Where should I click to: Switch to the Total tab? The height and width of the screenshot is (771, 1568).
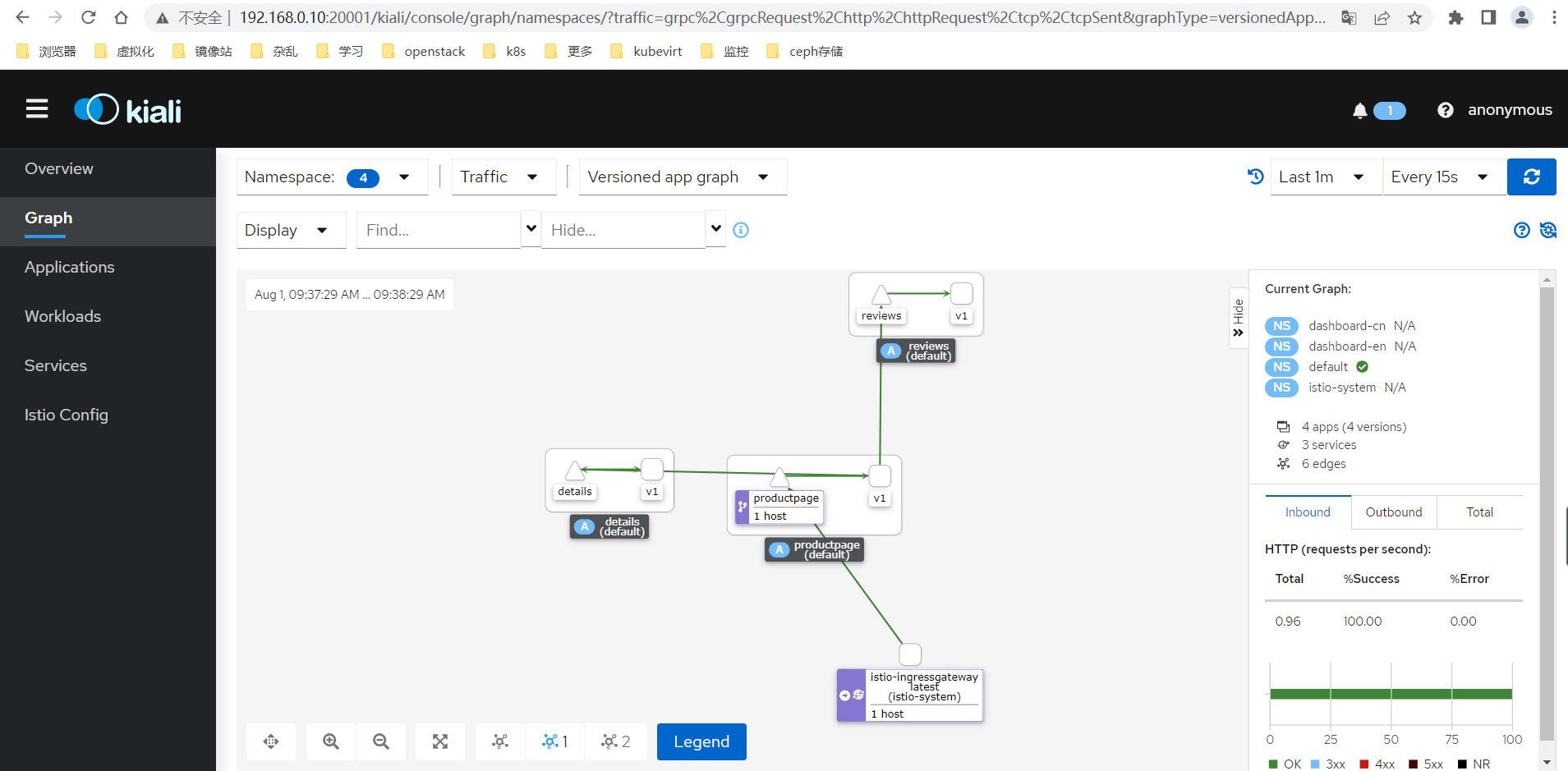1480,512
